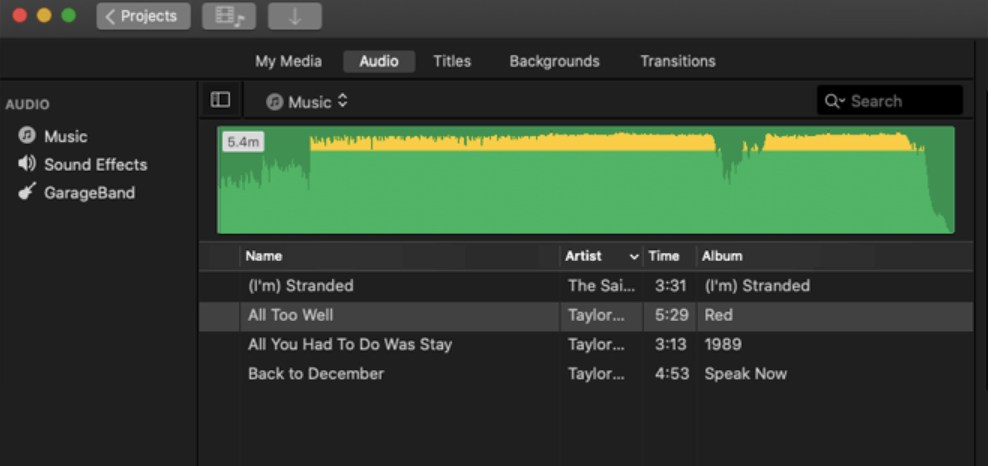Toggle the sidebar visibility icon

[x=220, y=100]
